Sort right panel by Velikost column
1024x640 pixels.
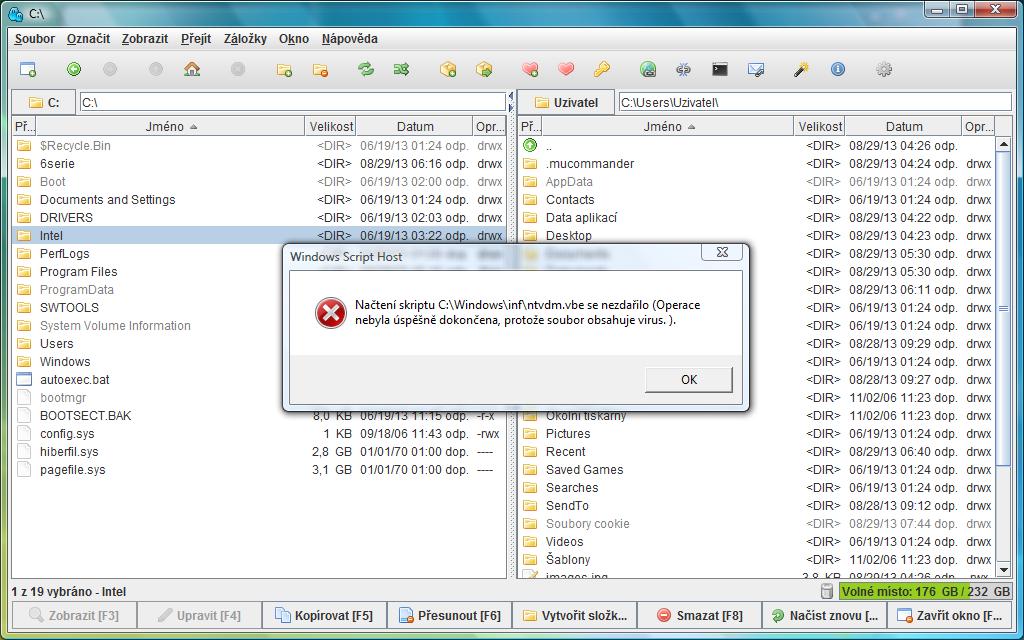coord(820,127)
